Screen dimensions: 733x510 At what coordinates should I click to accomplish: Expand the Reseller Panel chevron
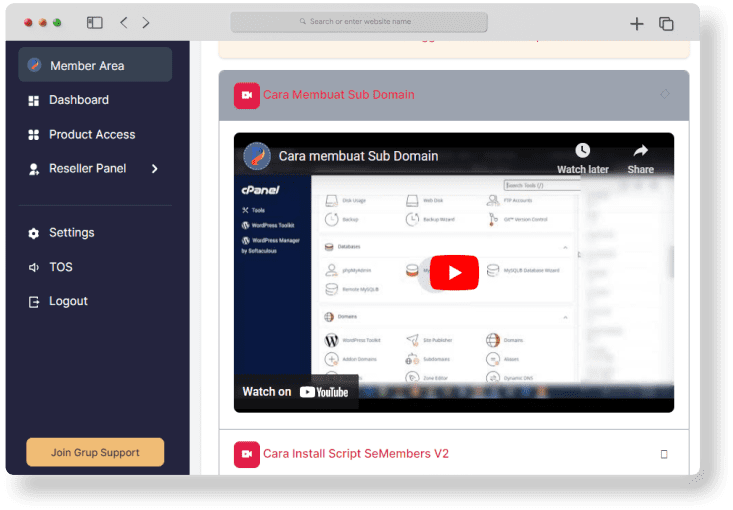tap(154, 169)
